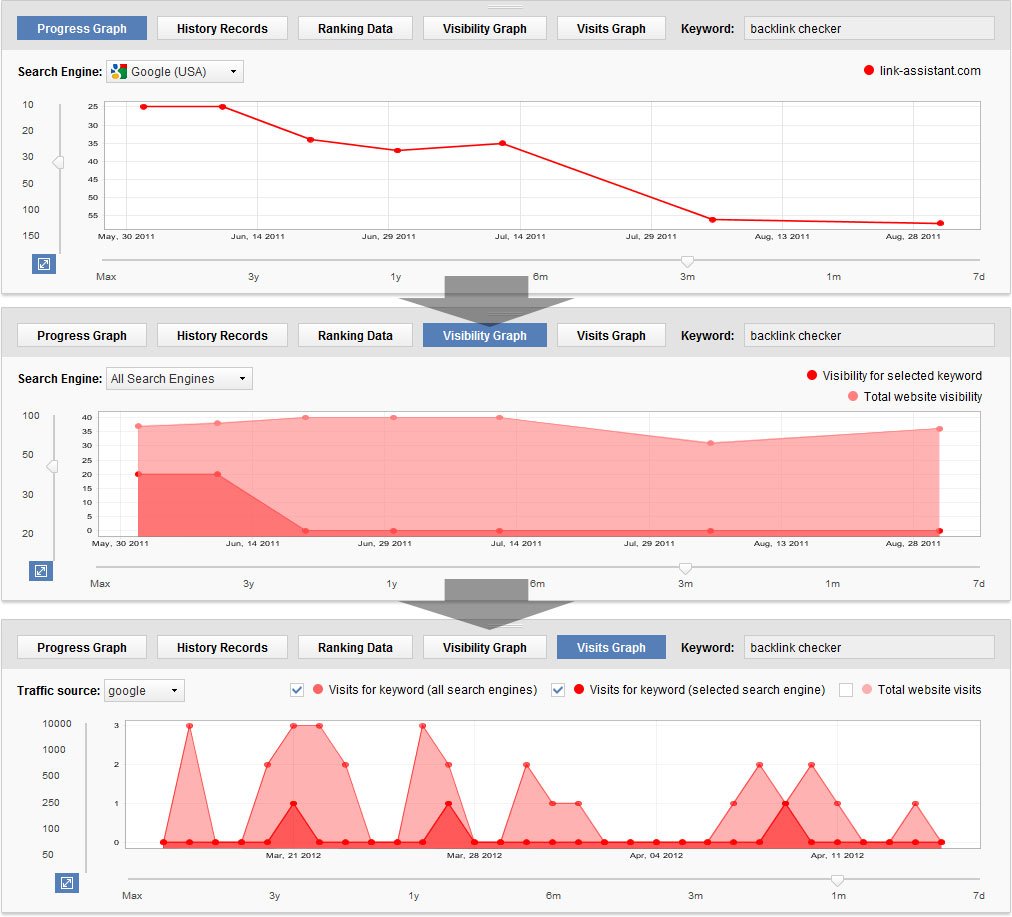Open Google (USA) search engine dropdown
This screenshot has width=1012, height=917.
click(x=175, y=72)
